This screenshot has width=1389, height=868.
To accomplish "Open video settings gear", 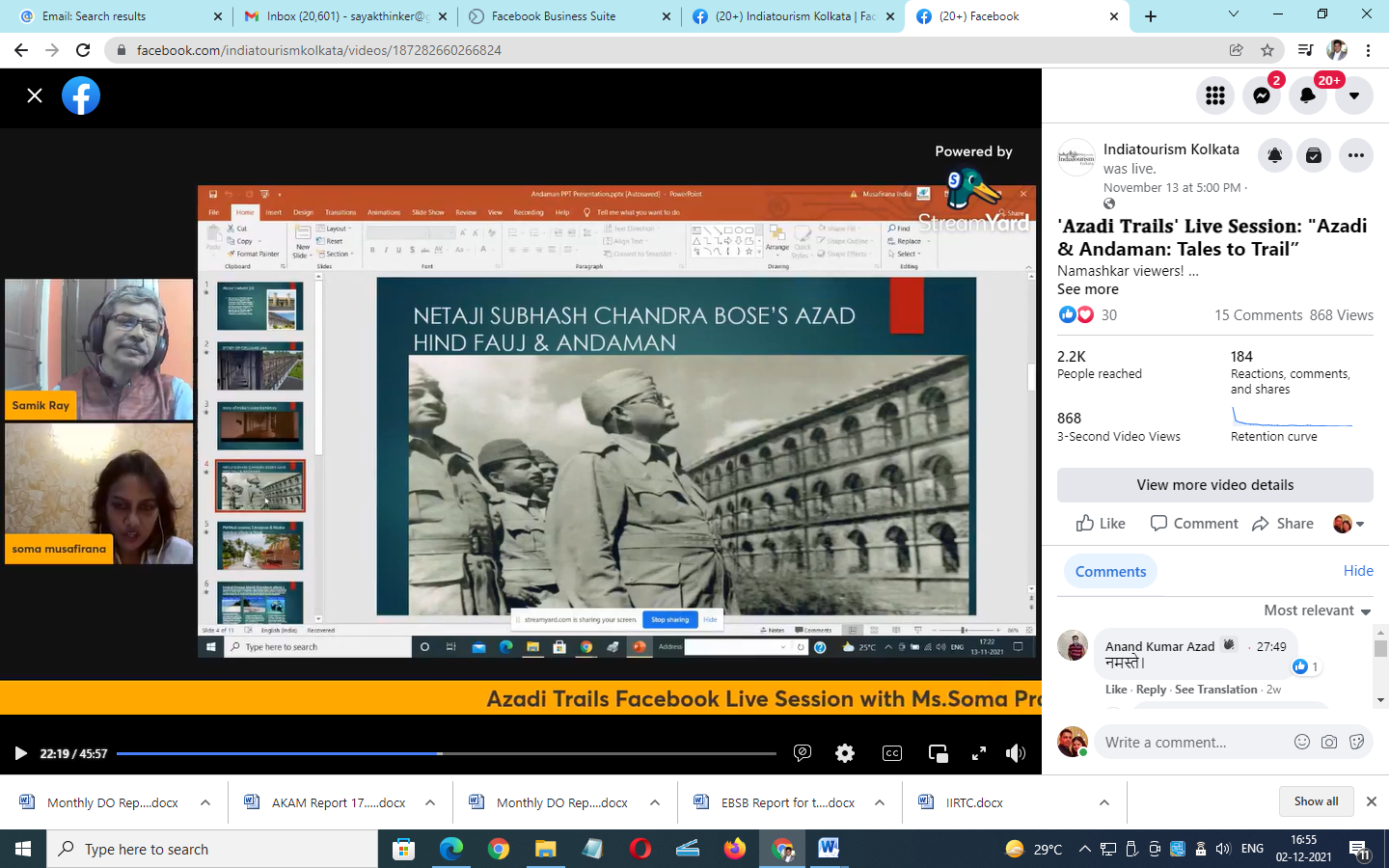I will pos(845,753).
